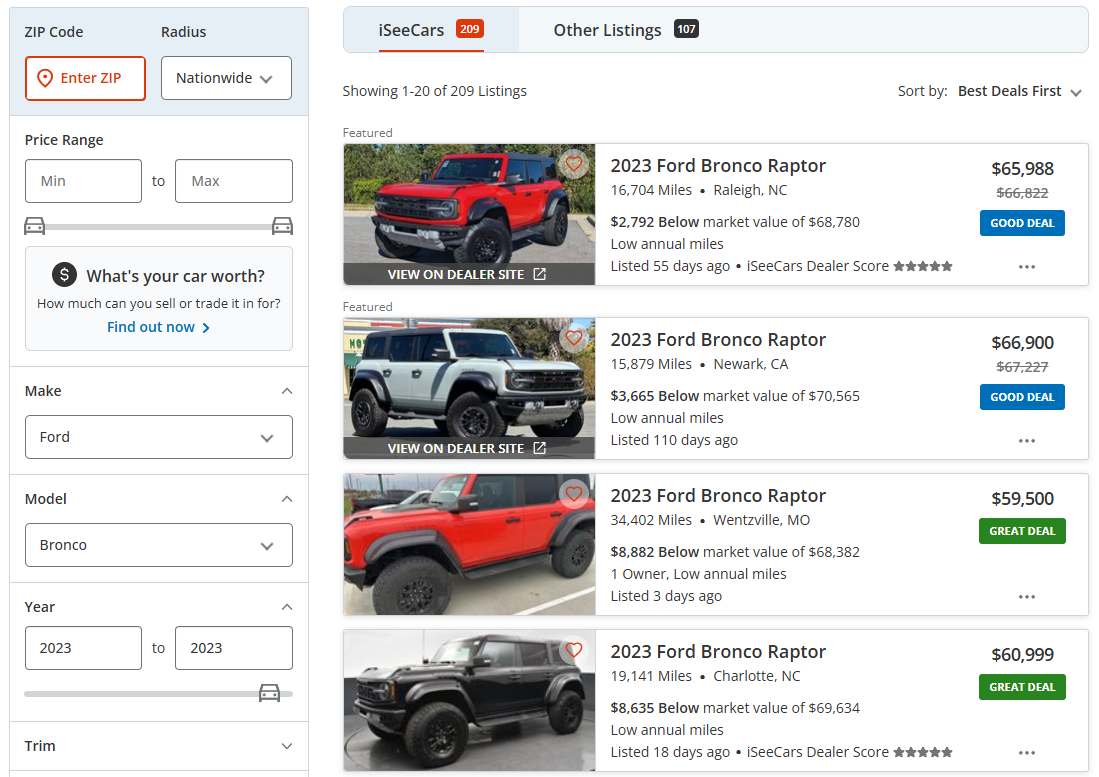Click the price range left car slider handle
This screenshot has width=1099, height=777.
coord(34,226)
